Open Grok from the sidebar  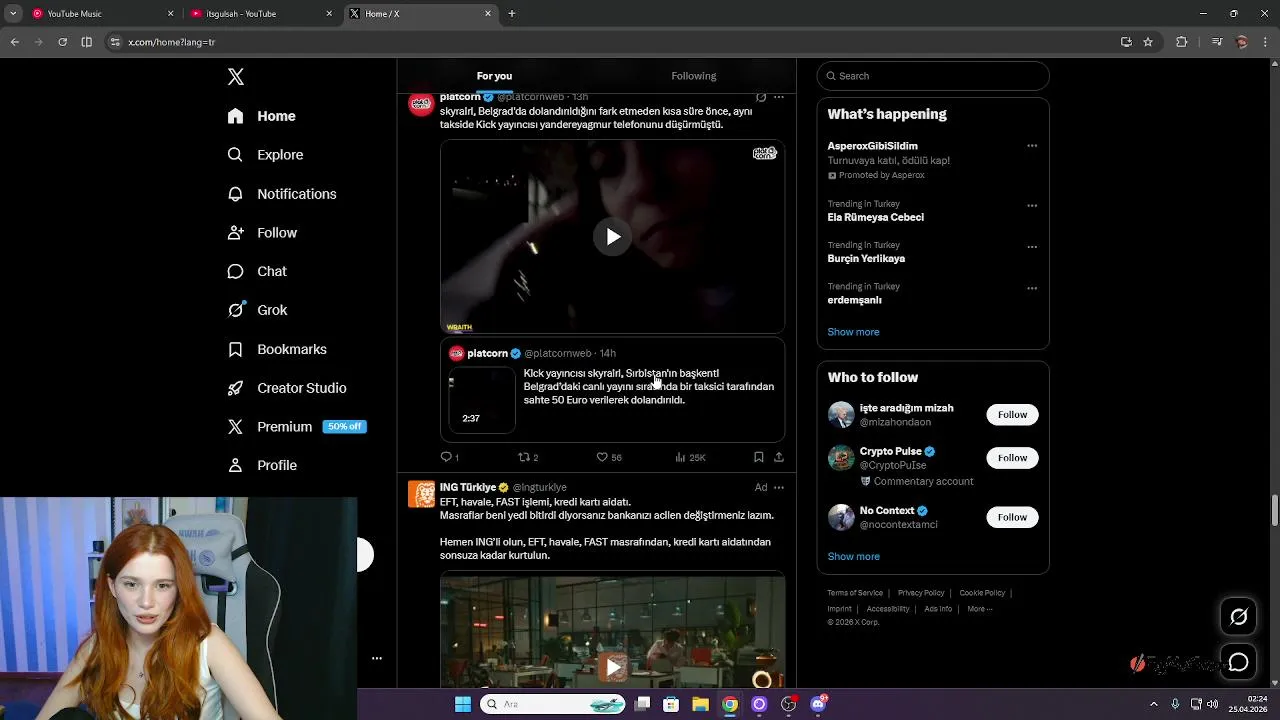[x=258, y=310]
